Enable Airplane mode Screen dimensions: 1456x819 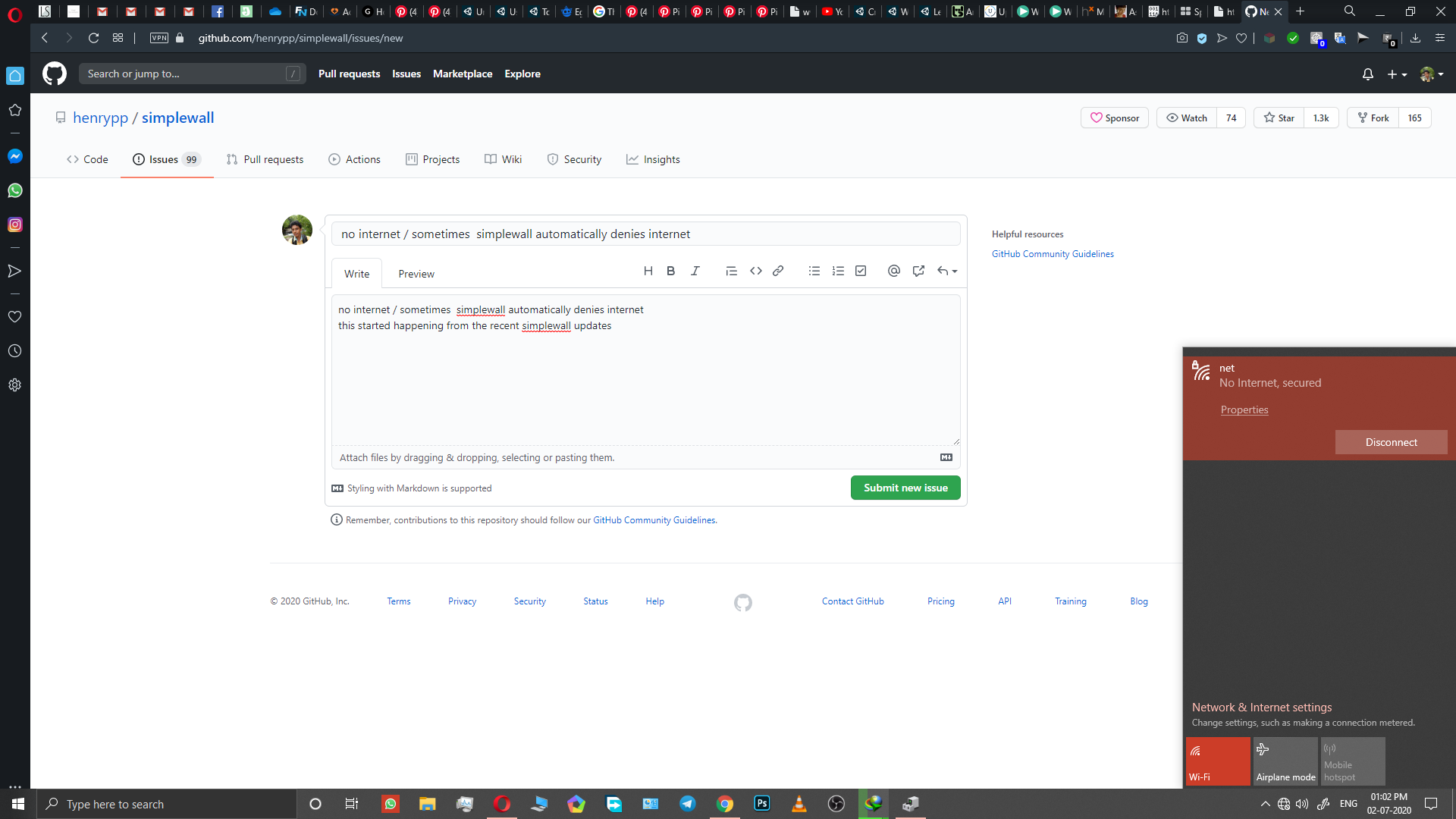tap(1285, 761)
